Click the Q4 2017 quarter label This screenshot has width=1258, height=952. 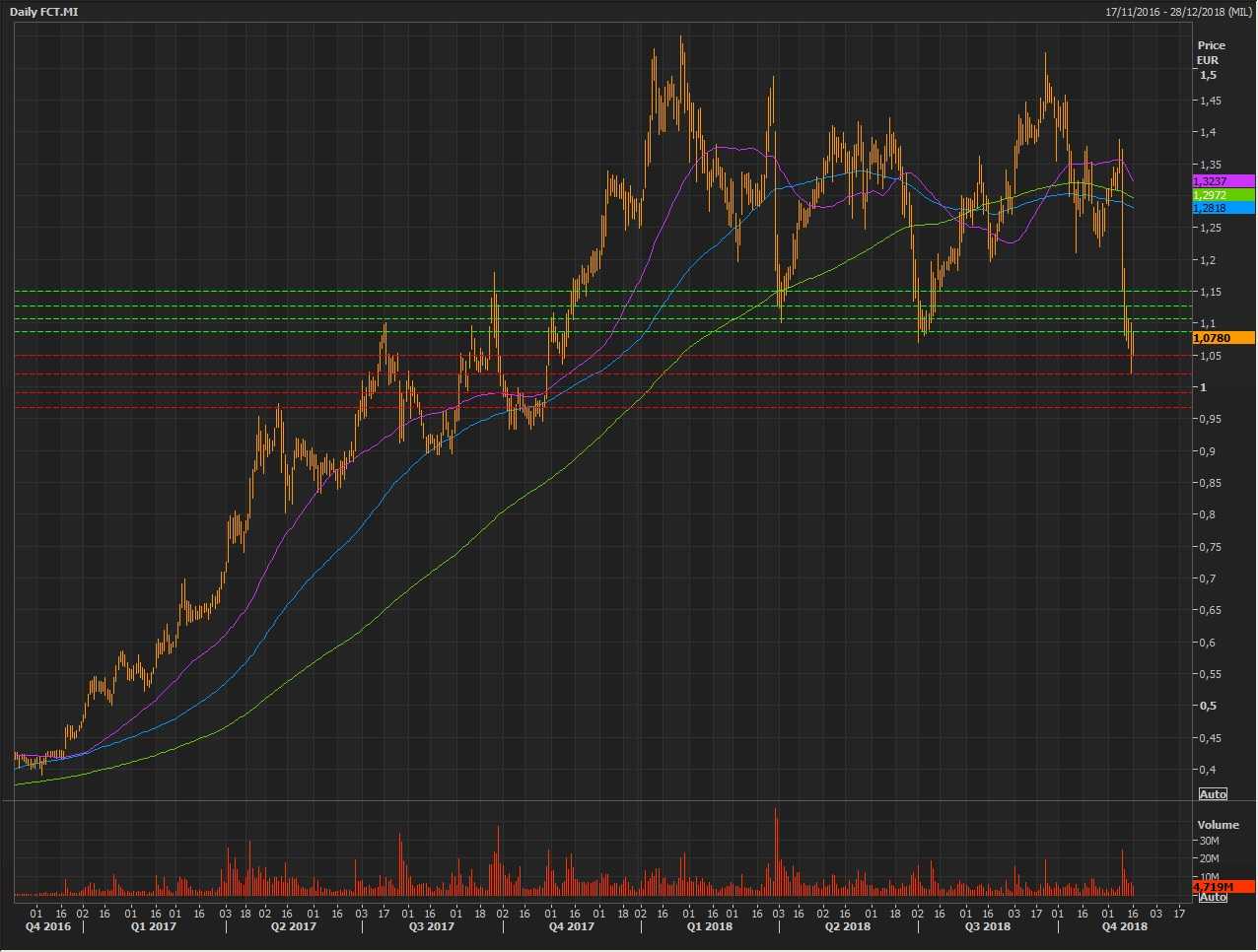coord(571,926)
